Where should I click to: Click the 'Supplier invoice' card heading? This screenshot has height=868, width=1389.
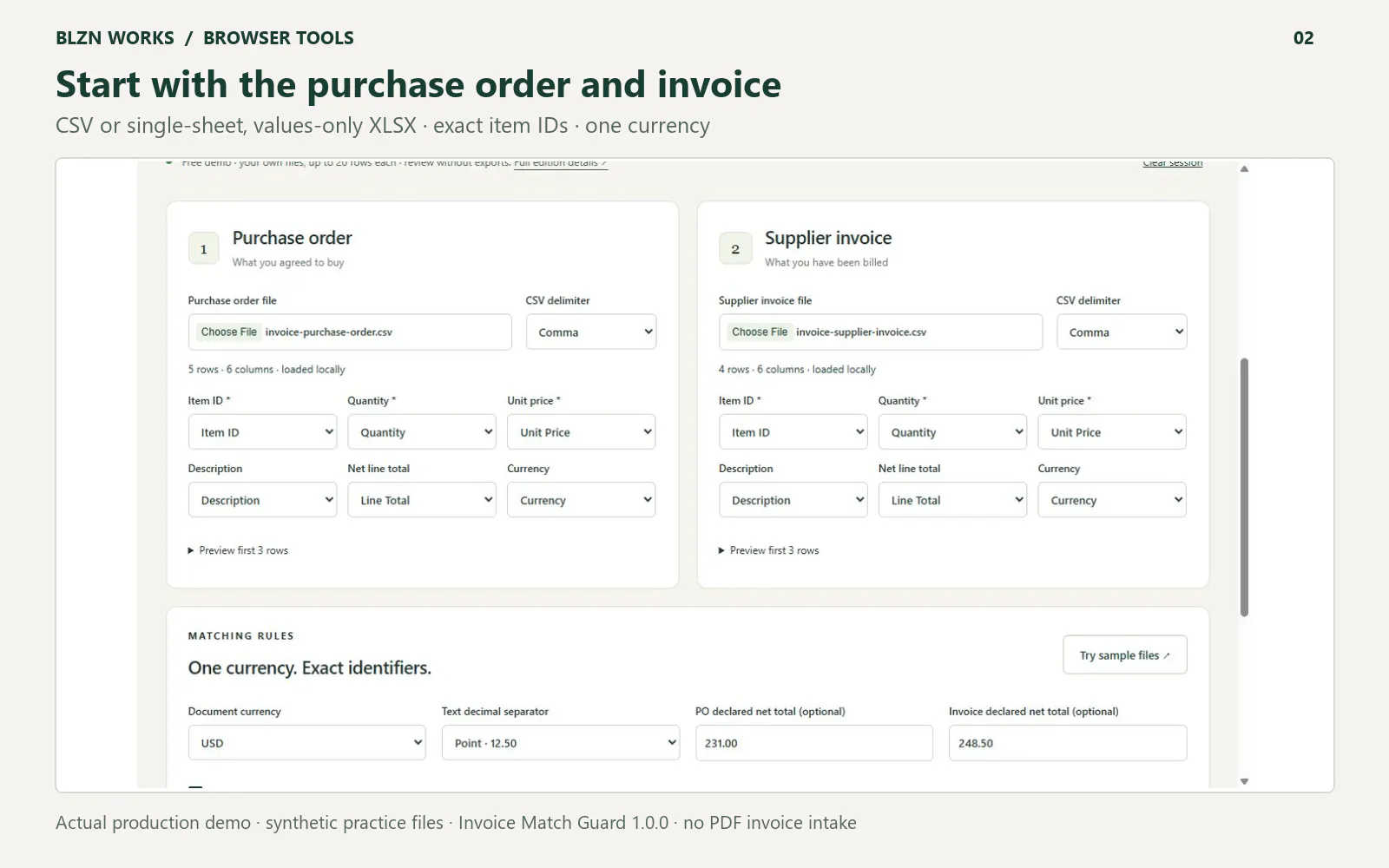pyautogui.click(x=828, y=238)
